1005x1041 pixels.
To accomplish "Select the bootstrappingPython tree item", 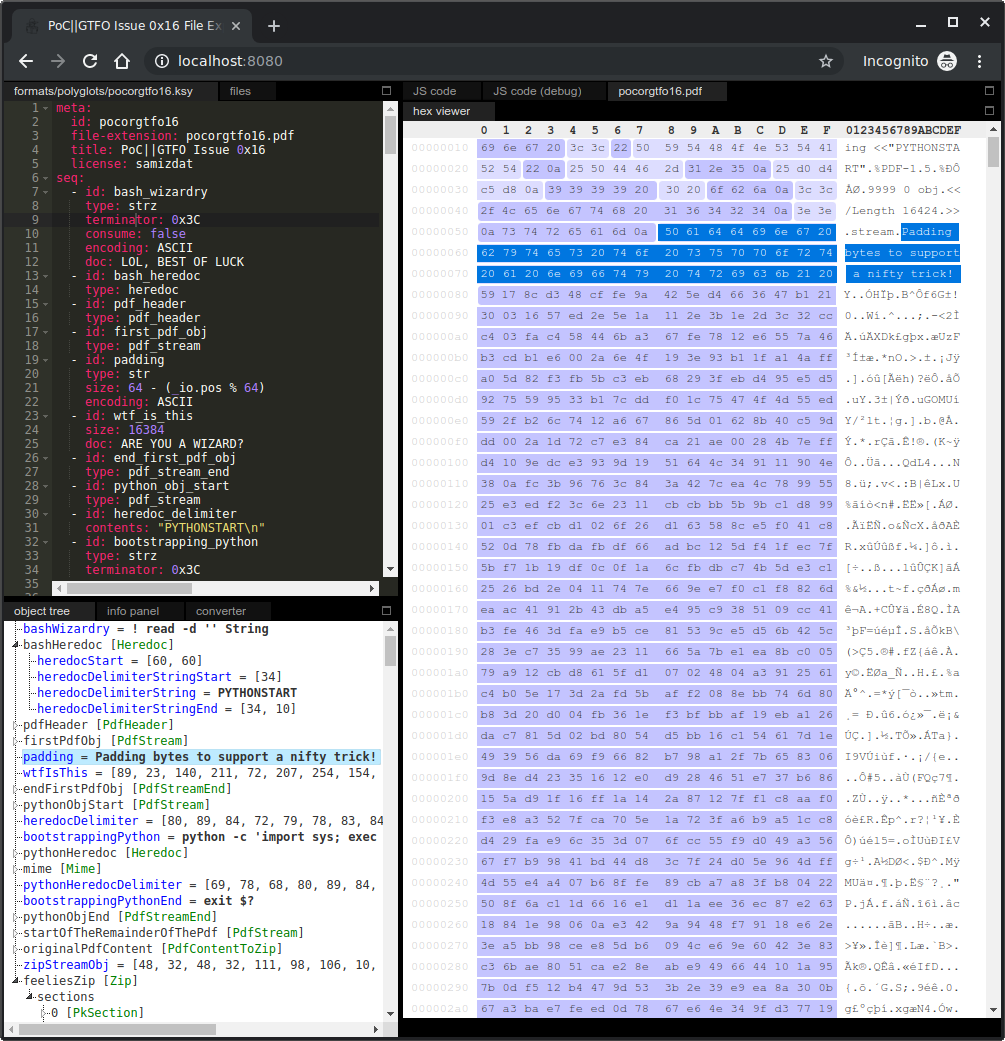I will coord(200,837).
